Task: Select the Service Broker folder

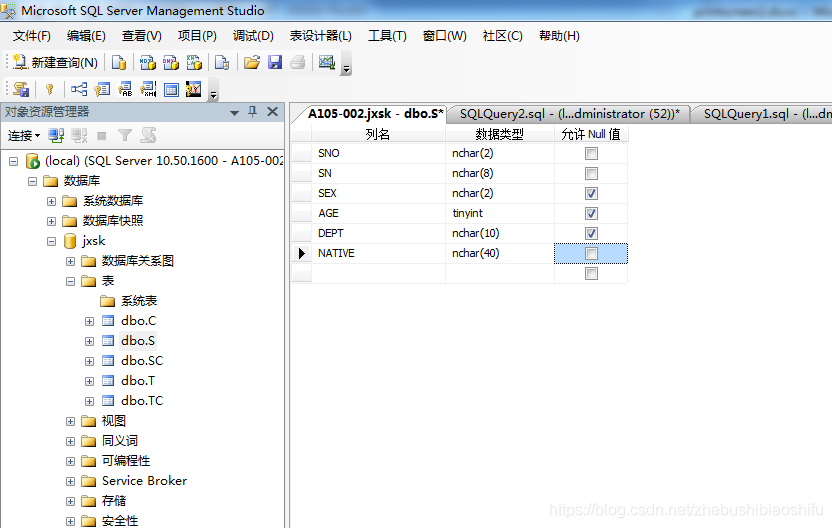Action: [x=144, y=481]
